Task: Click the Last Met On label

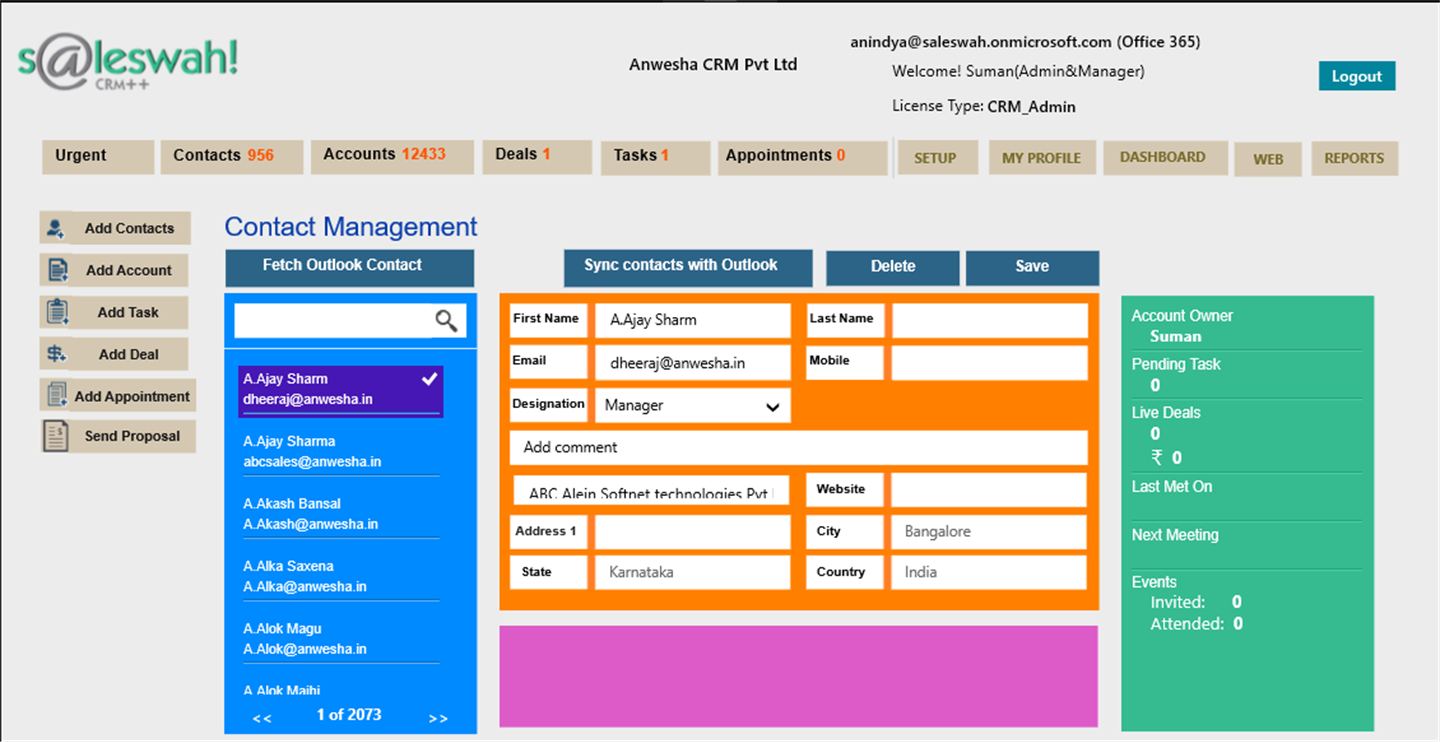Action: tap(1172, 486)
